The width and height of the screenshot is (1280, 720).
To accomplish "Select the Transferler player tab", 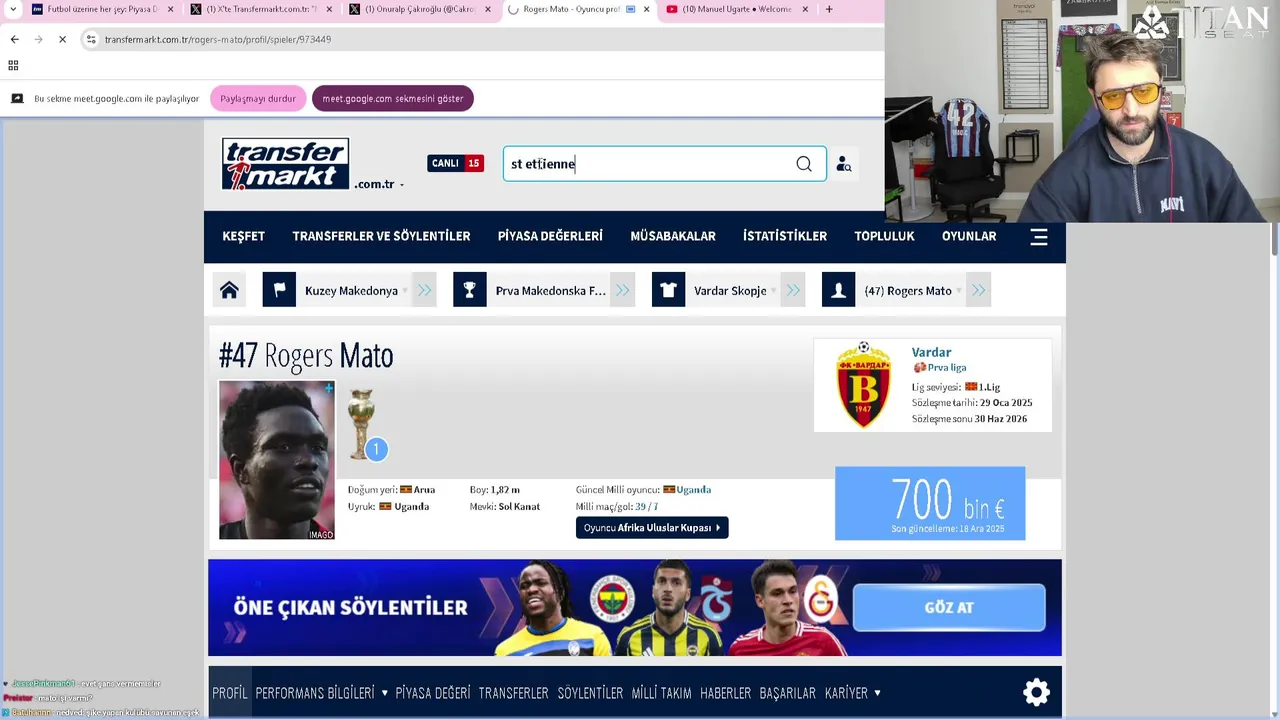I will point(513,692).
